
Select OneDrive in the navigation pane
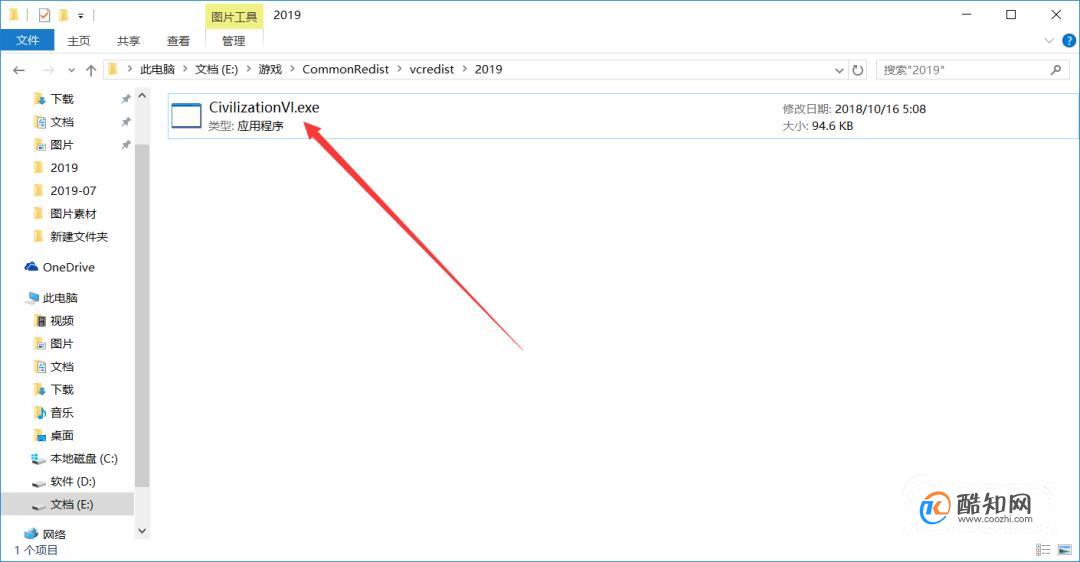(69, 267)
